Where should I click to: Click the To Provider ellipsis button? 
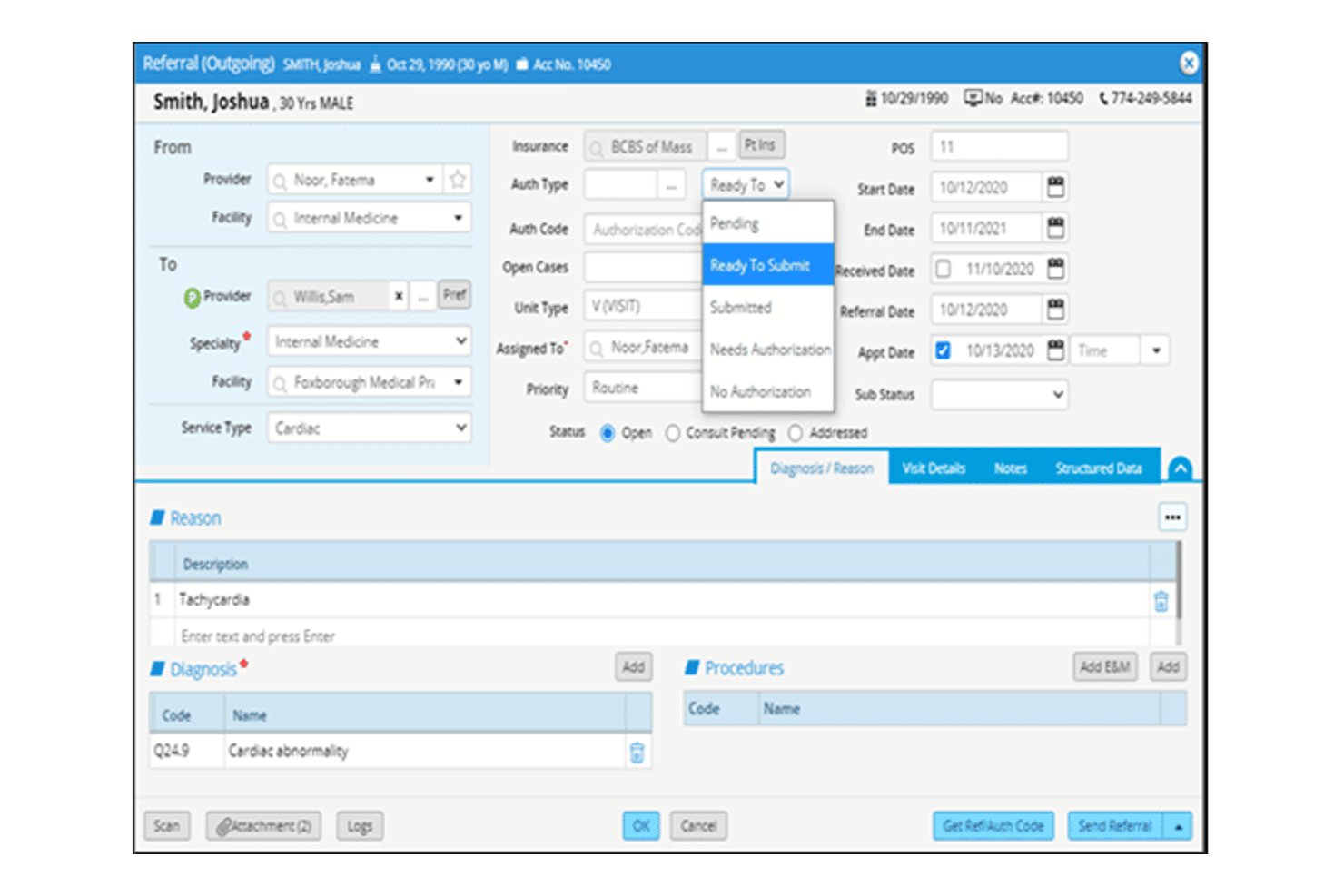(x=422, y=296)
